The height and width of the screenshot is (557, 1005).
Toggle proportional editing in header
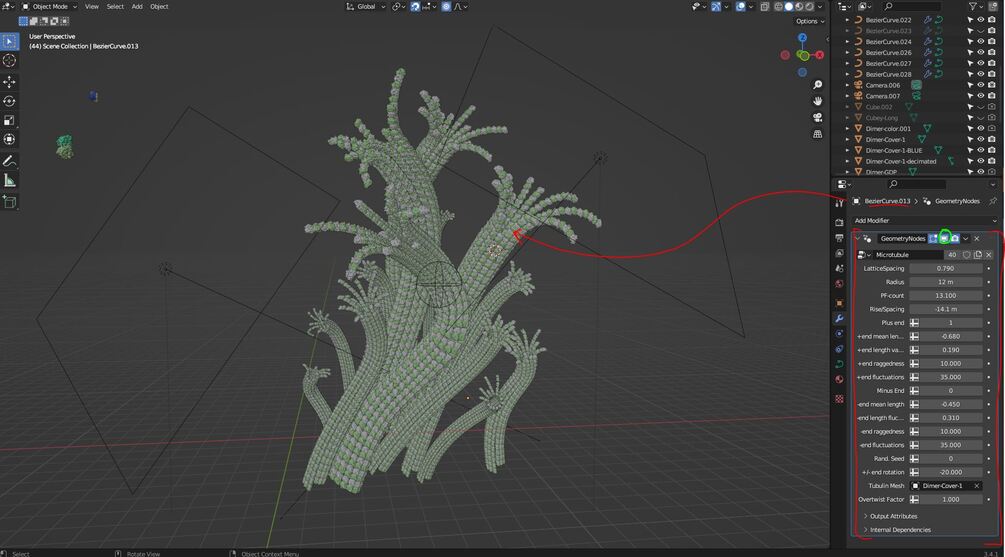[x=446, y=6]
